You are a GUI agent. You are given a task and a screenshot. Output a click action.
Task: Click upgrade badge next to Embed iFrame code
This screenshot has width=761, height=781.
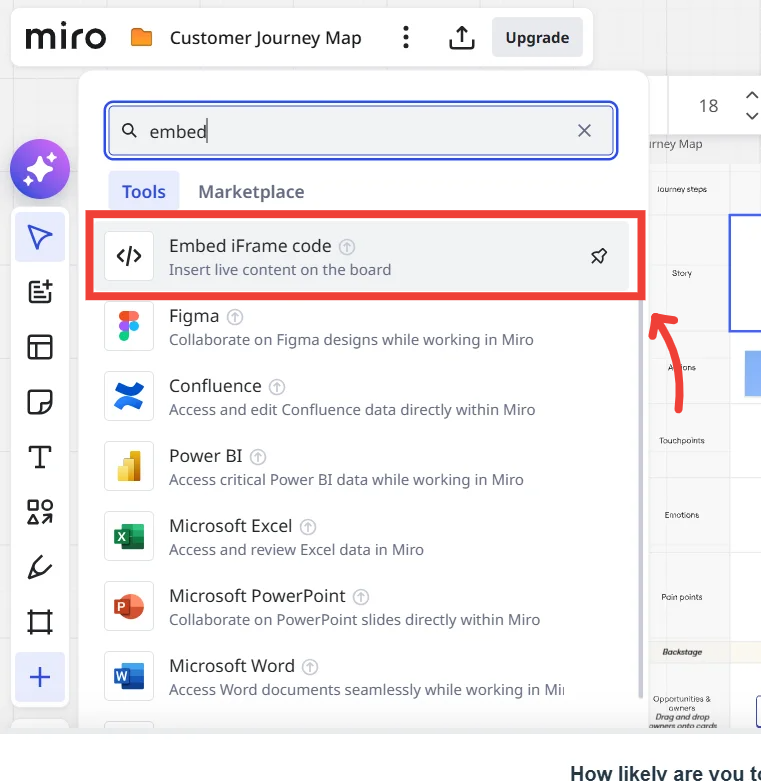coord(347,247)
